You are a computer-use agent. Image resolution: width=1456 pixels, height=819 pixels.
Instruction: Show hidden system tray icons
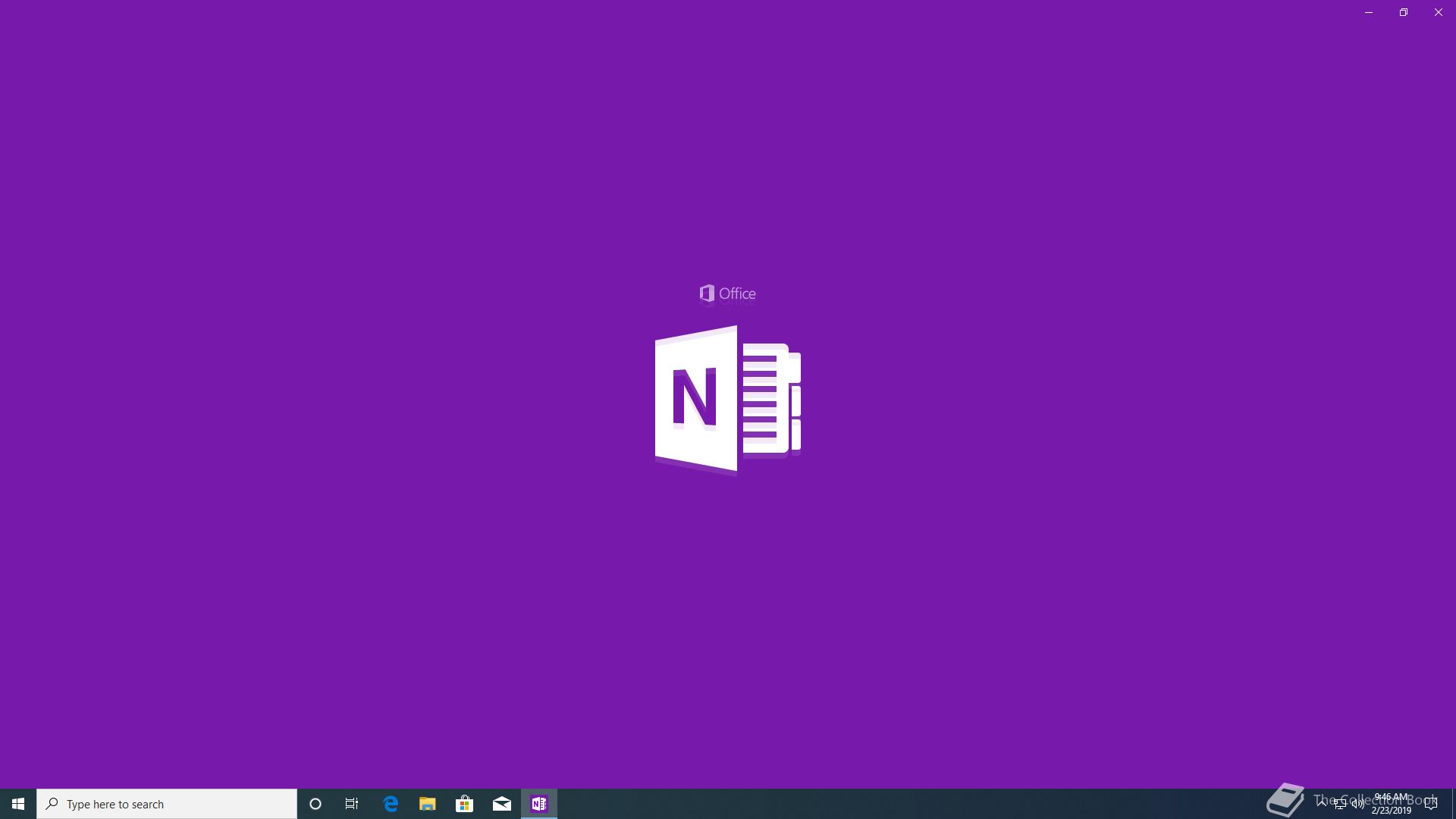(1322, 804)
